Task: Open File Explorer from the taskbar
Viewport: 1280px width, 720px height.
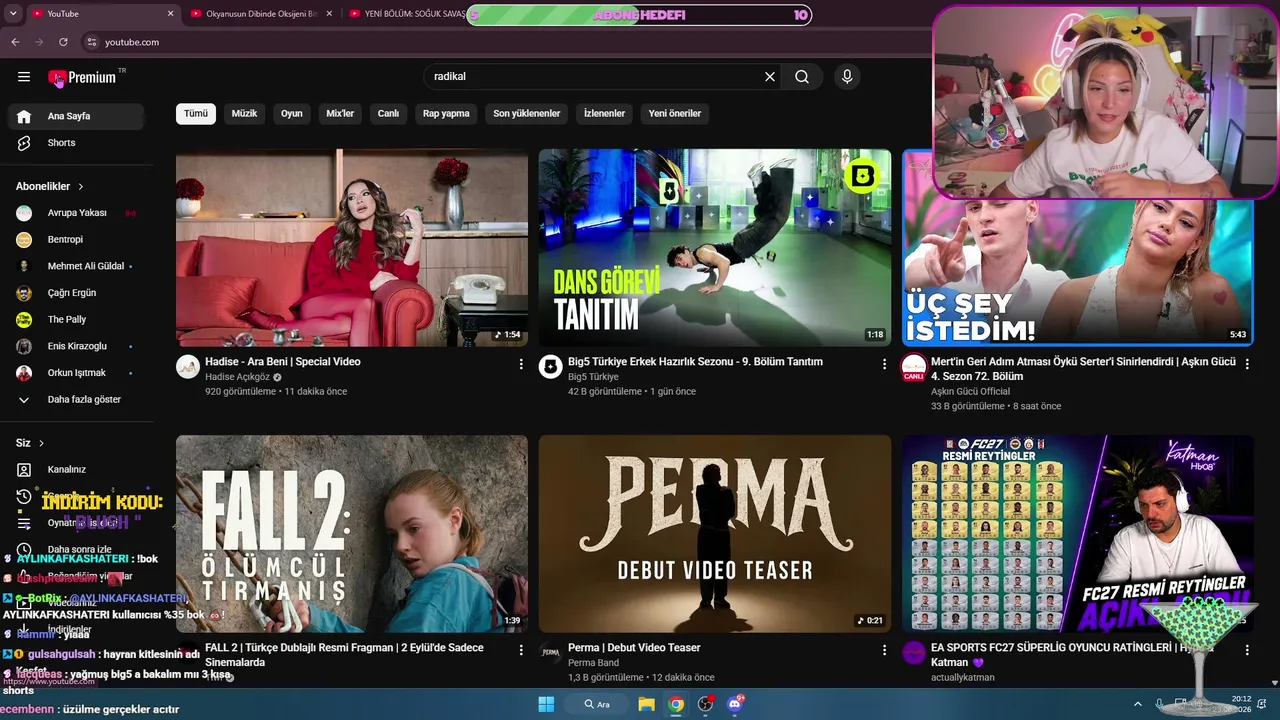Action: [x=646, y=704]
